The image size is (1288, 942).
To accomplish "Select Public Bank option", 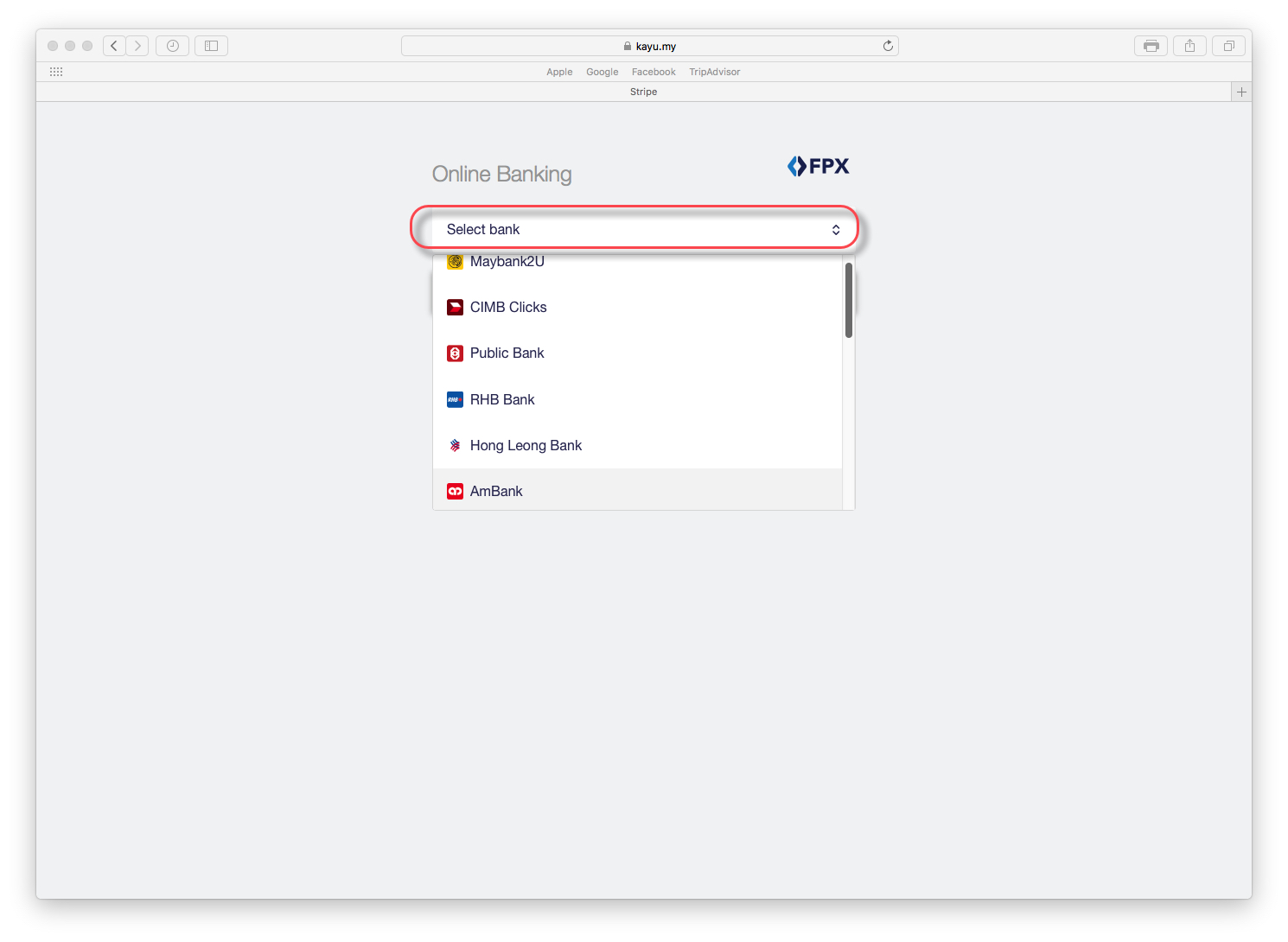I will [637, 353].
